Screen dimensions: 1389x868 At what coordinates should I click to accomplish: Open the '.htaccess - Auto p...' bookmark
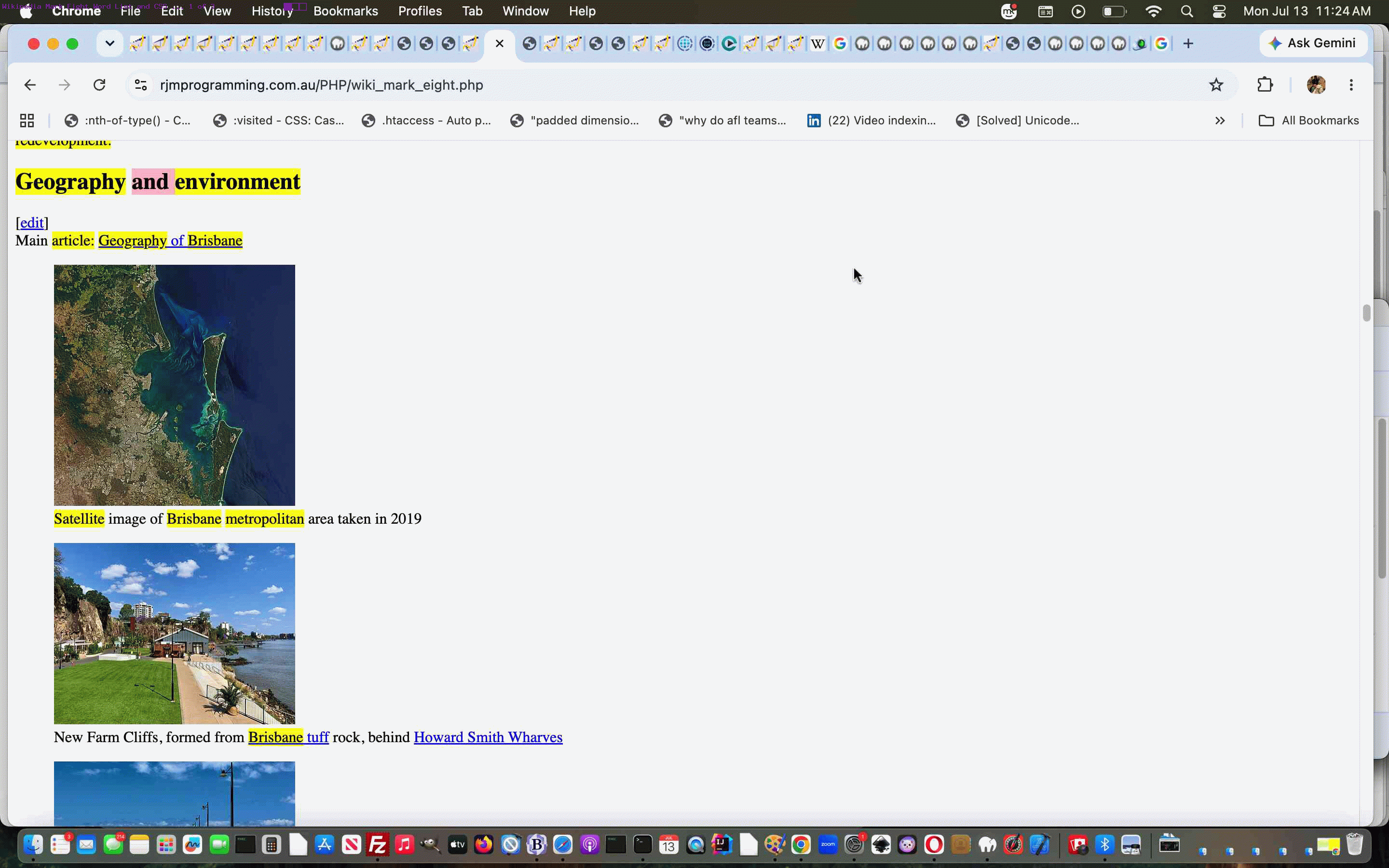click(x=426, y=121)
